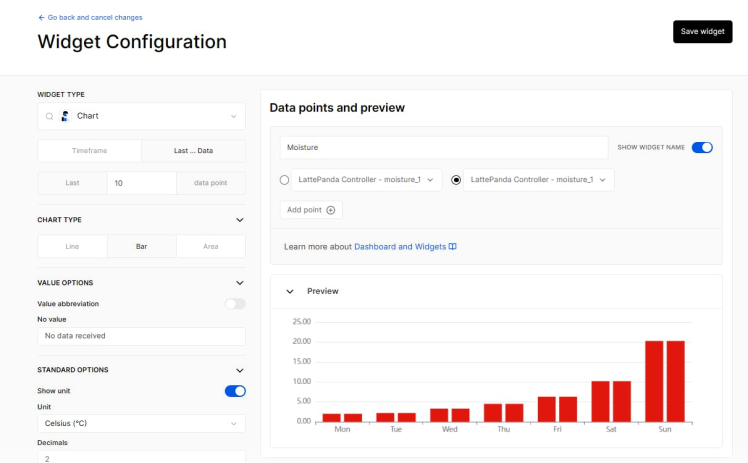The image size is (748, 463).
Task: Click the plus icon on Add point
Action: click(330, 210)
